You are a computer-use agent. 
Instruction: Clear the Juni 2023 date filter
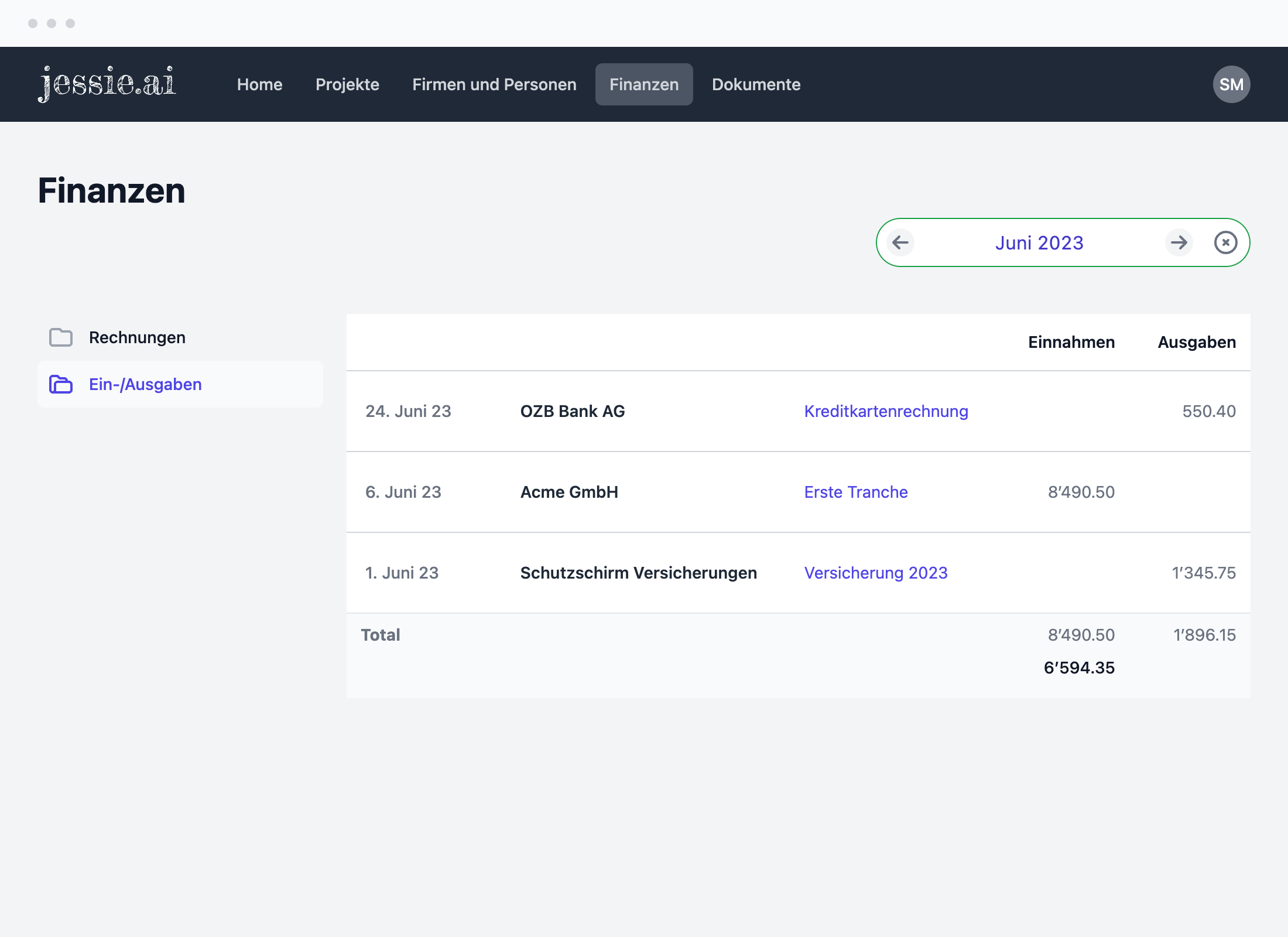pos(1225,242)
